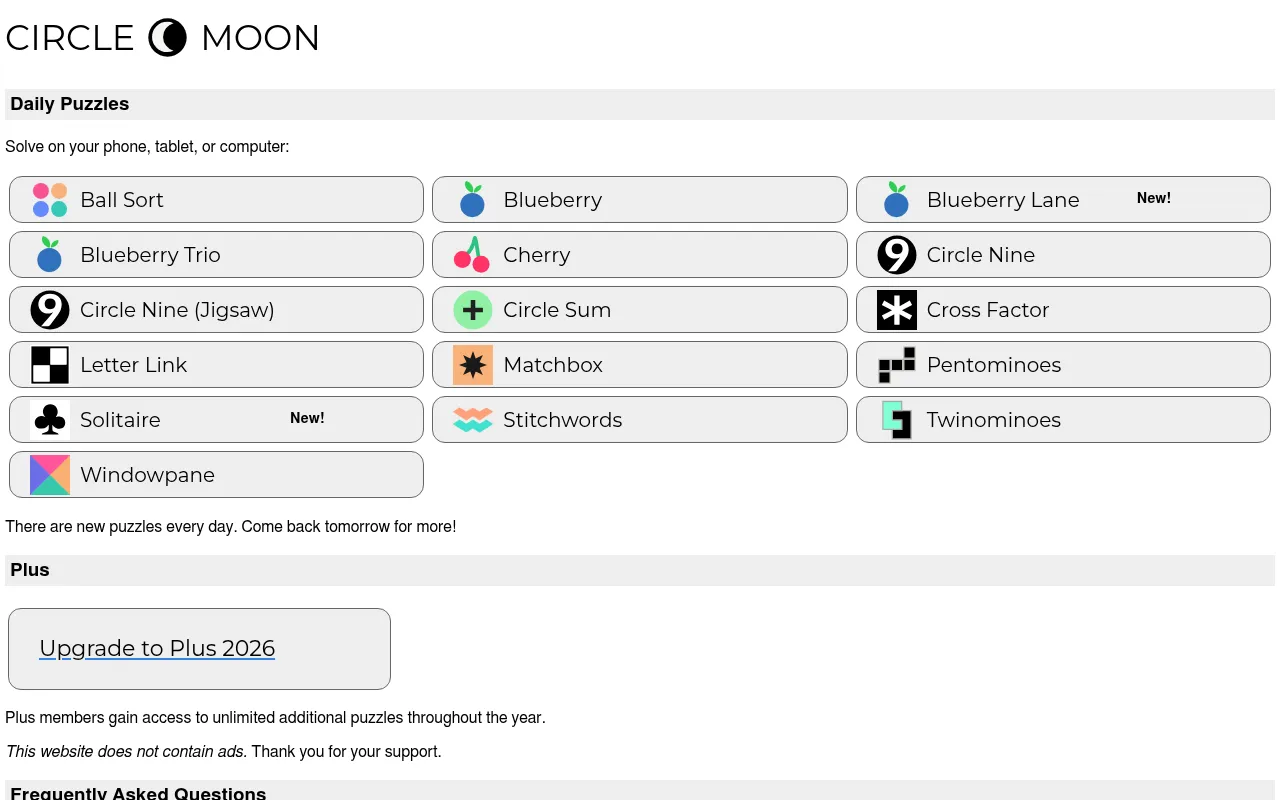Click the "Plus members gain access" sentence

tap(275, 717)
